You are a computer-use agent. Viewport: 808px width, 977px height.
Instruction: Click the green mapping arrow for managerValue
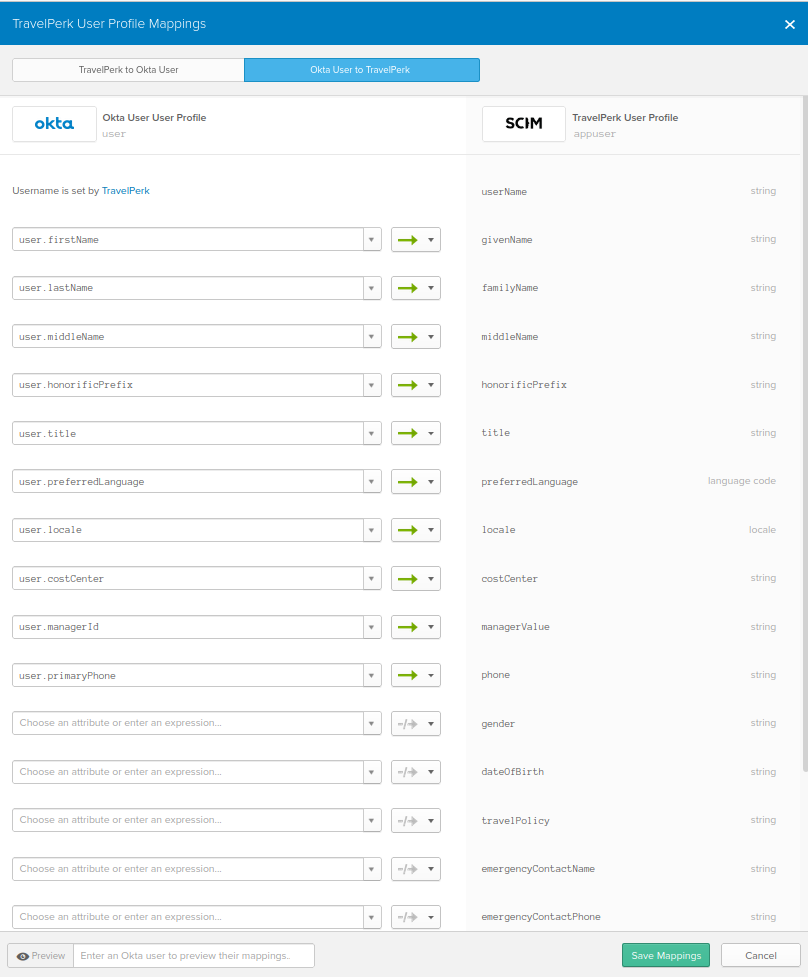point(407,627)
